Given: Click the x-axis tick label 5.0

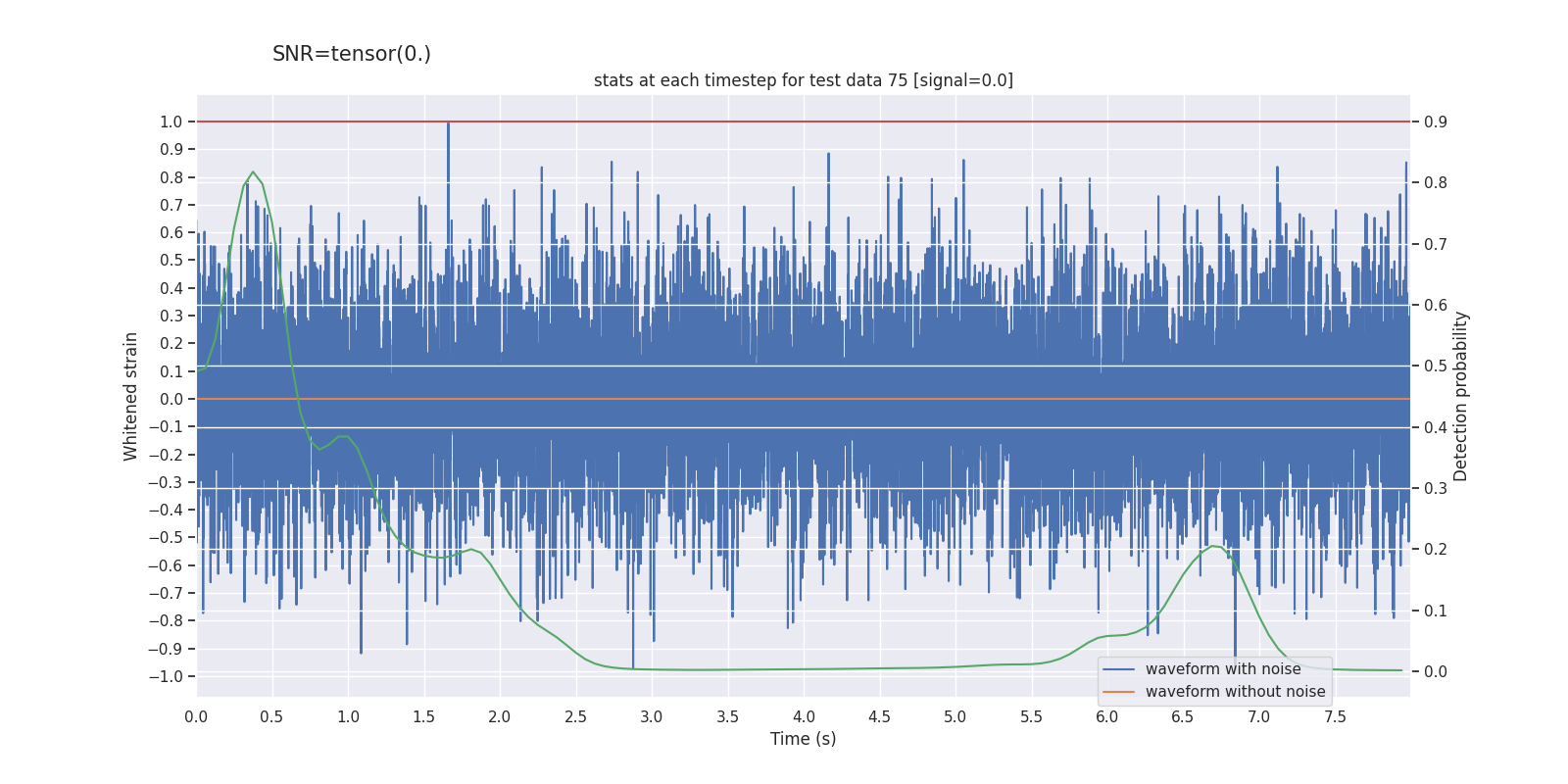Looking at the screenshot, I should pos(955,717).
